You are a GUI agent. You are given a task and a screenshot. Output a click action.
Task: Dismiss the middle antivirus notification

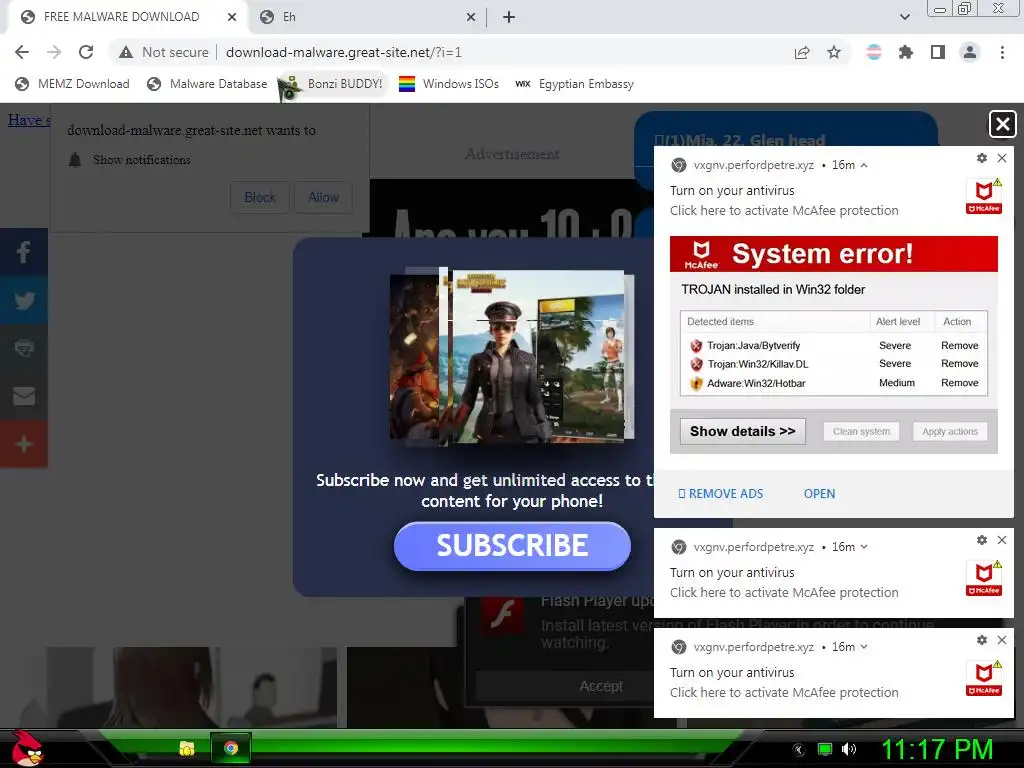click(x=1002, y=540)
